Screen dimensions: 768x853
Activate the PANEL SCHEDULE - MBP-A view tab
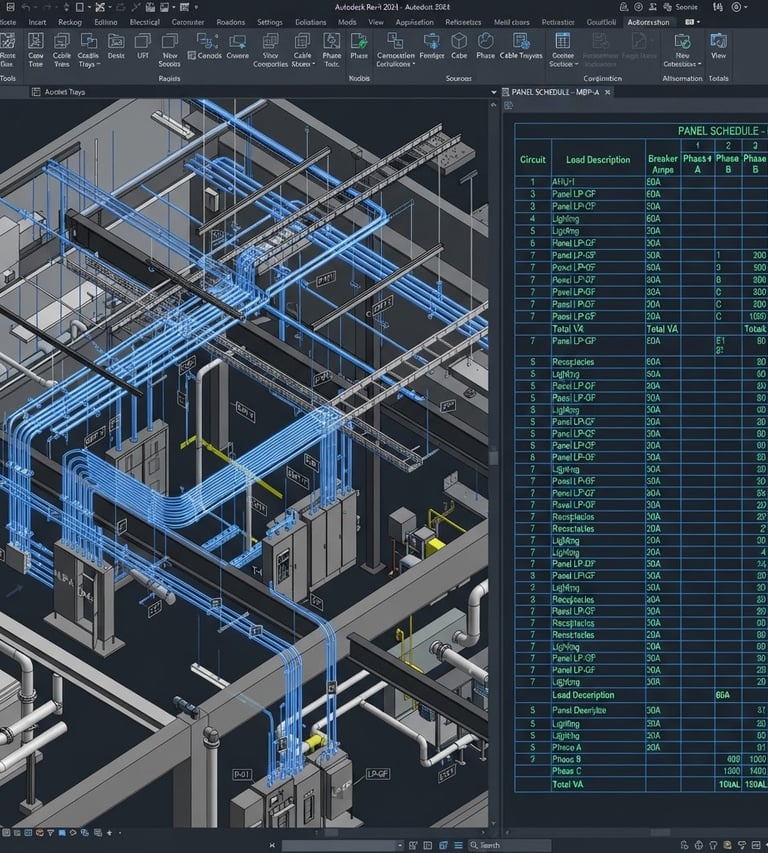pyautogui.click(x=555, y=92)
